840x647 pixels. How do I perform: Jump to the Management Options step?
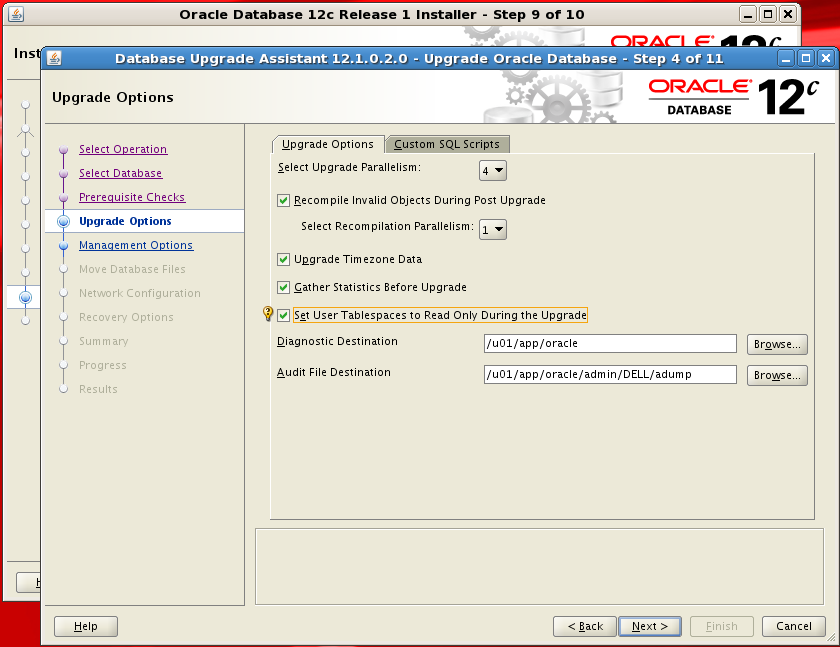[136, 245]
